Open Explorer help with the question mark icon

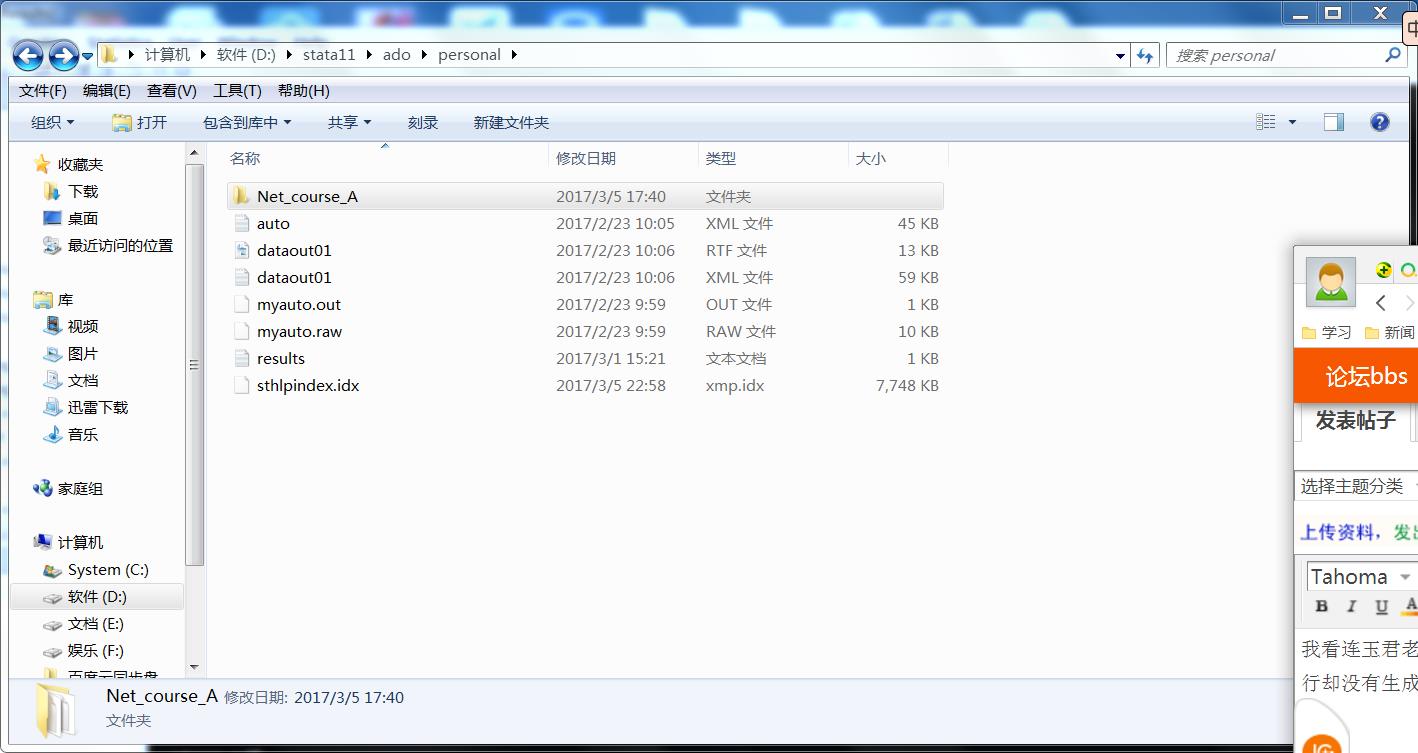point(1380,122)
